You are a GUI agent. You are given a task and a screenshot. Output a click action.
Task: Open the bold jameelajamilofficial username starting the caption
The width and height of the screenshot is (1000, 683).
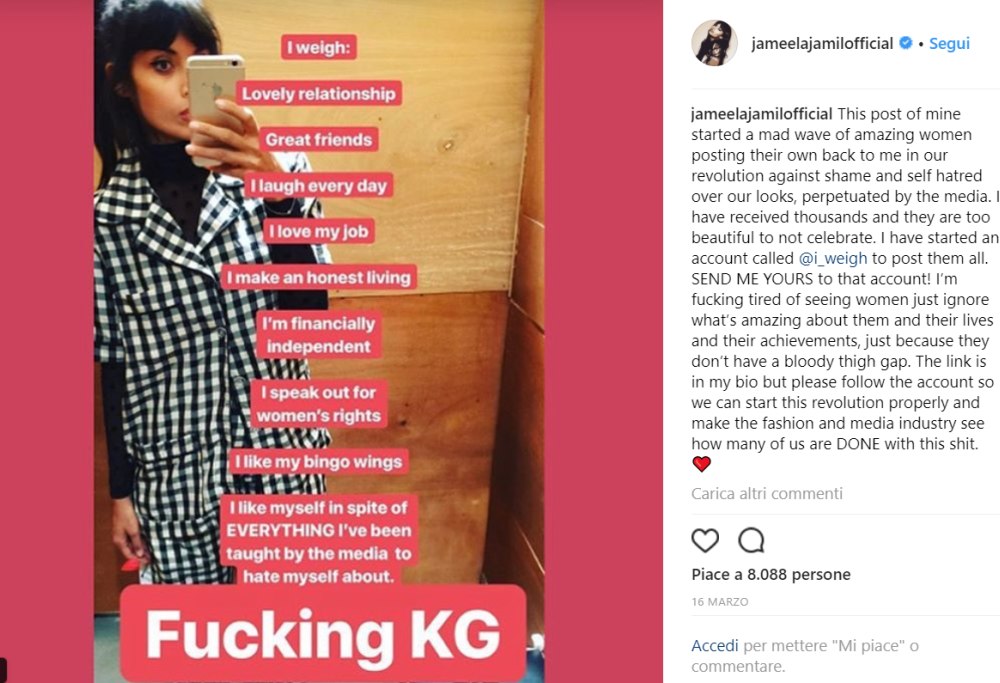762,114
